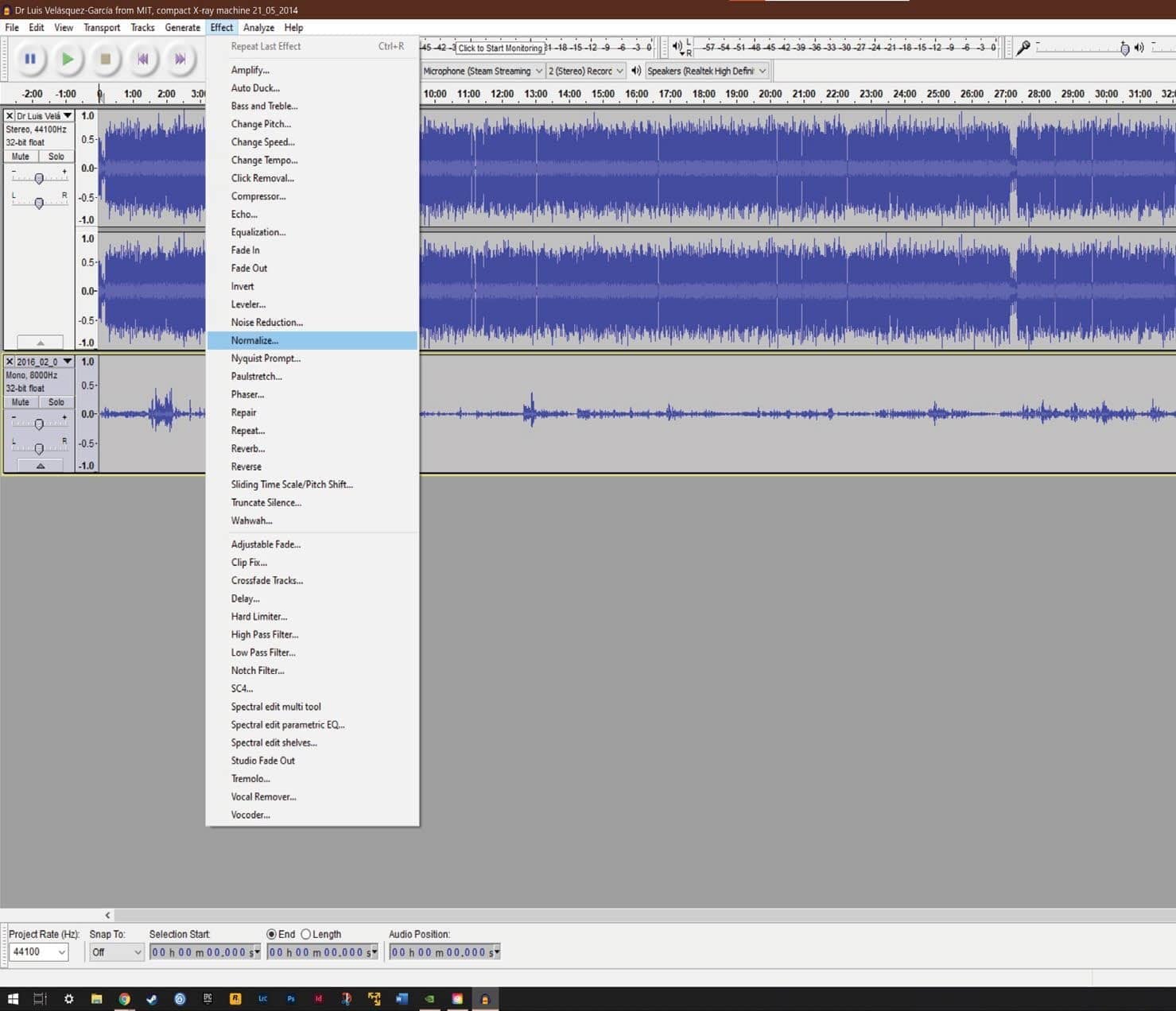Open Settings gear in the taskbar

click(x=68, y=999)
